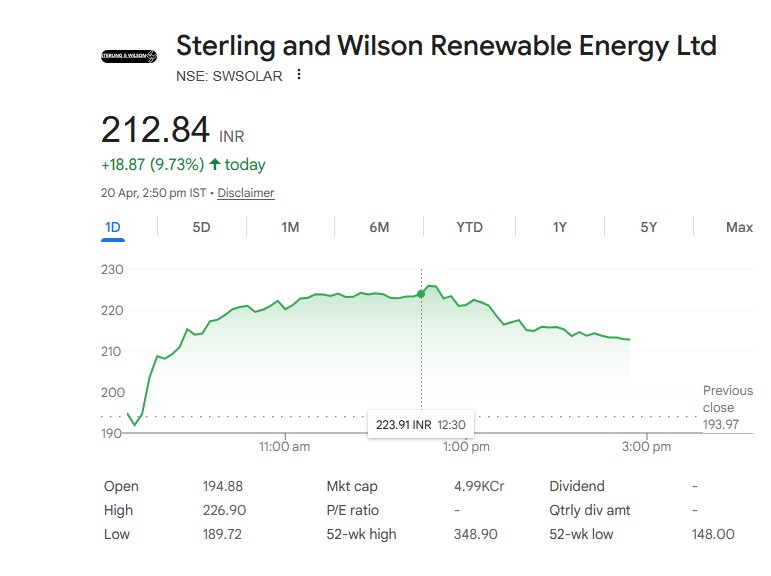Switch chart to YTD view
This screenshot has width=771, height=576.
pos(469,227)
